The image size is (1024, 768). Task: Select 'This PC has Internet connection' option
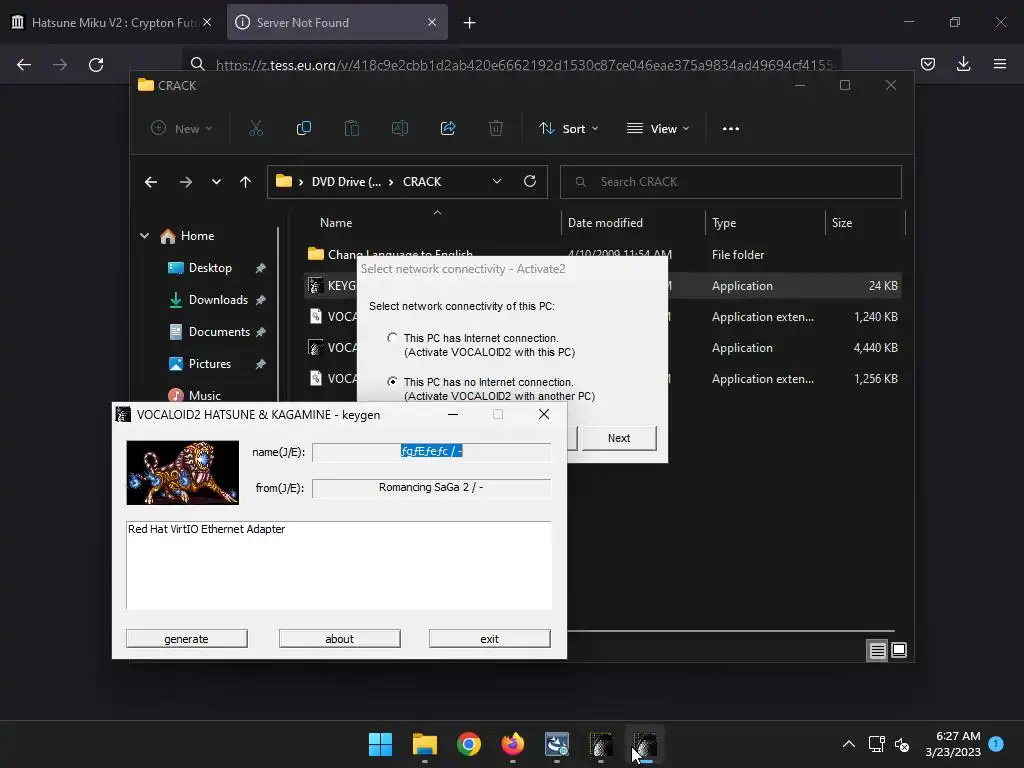tap(392, 338)
